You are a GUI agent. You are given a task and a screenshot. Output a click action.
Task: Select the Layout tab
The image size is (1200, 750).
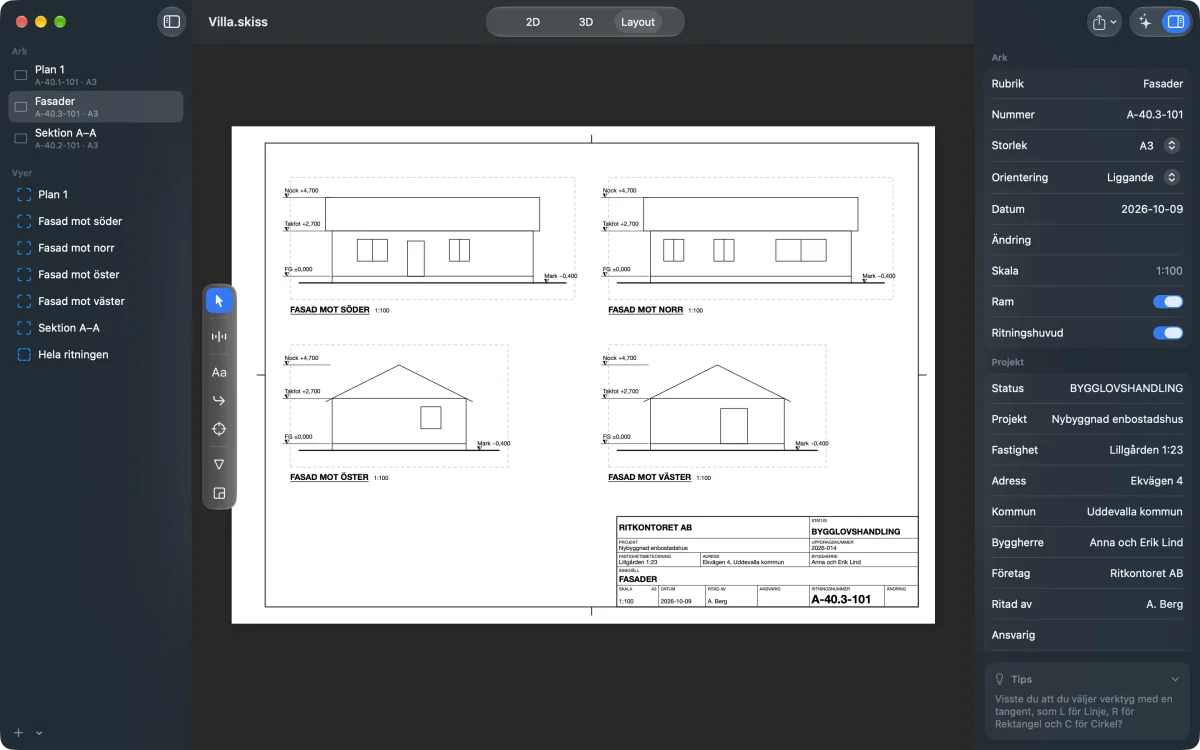pos(638,22)
